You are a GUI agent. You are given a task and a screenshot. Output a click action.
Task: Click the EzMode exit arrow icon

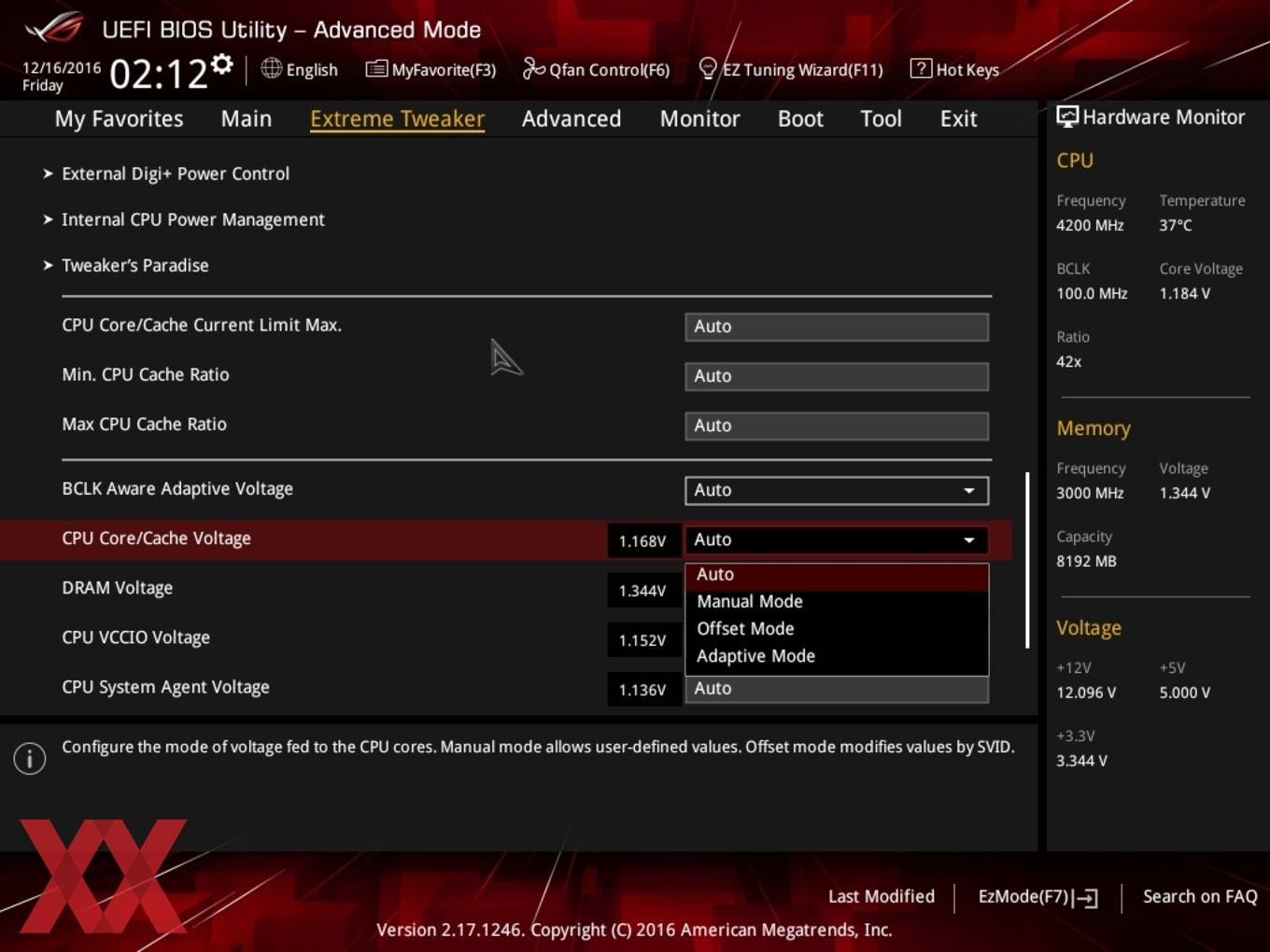(1085, 898)
